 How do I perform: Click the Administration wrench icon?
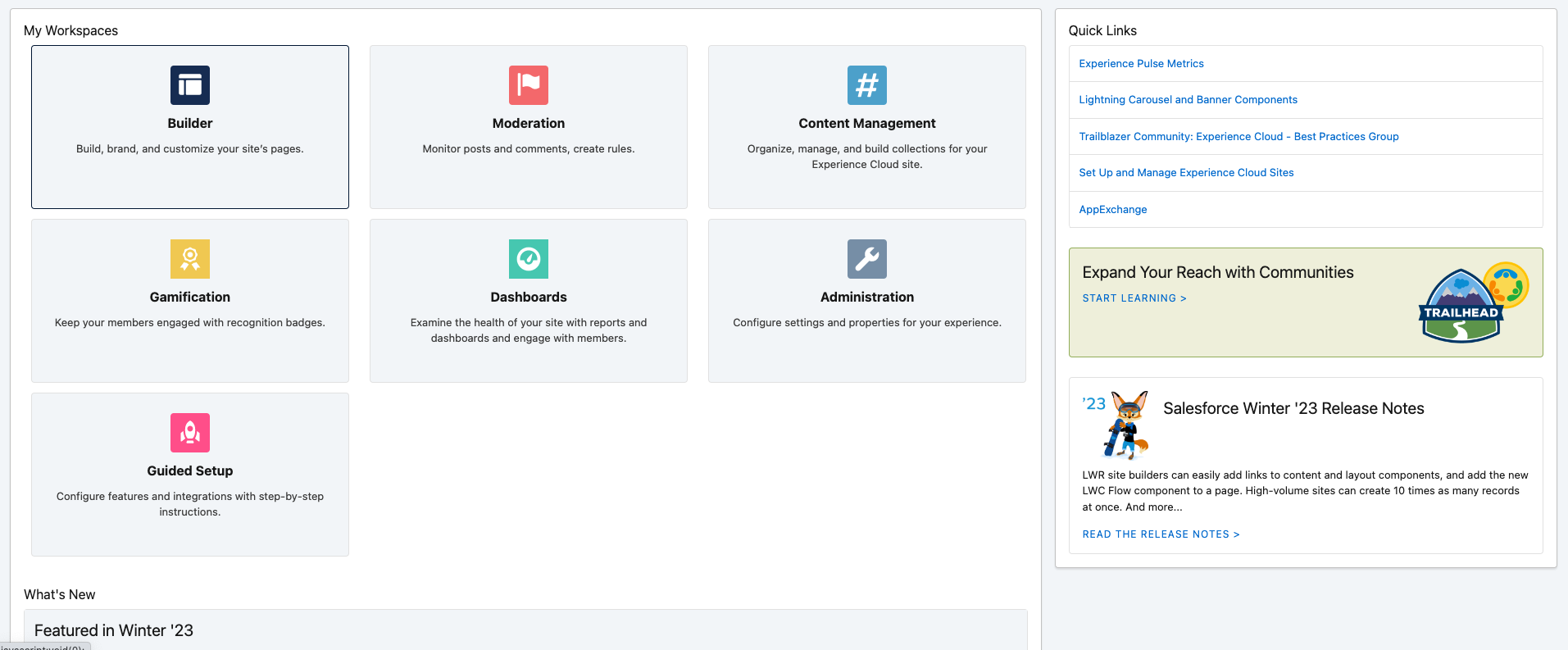(x=867, y=259)
